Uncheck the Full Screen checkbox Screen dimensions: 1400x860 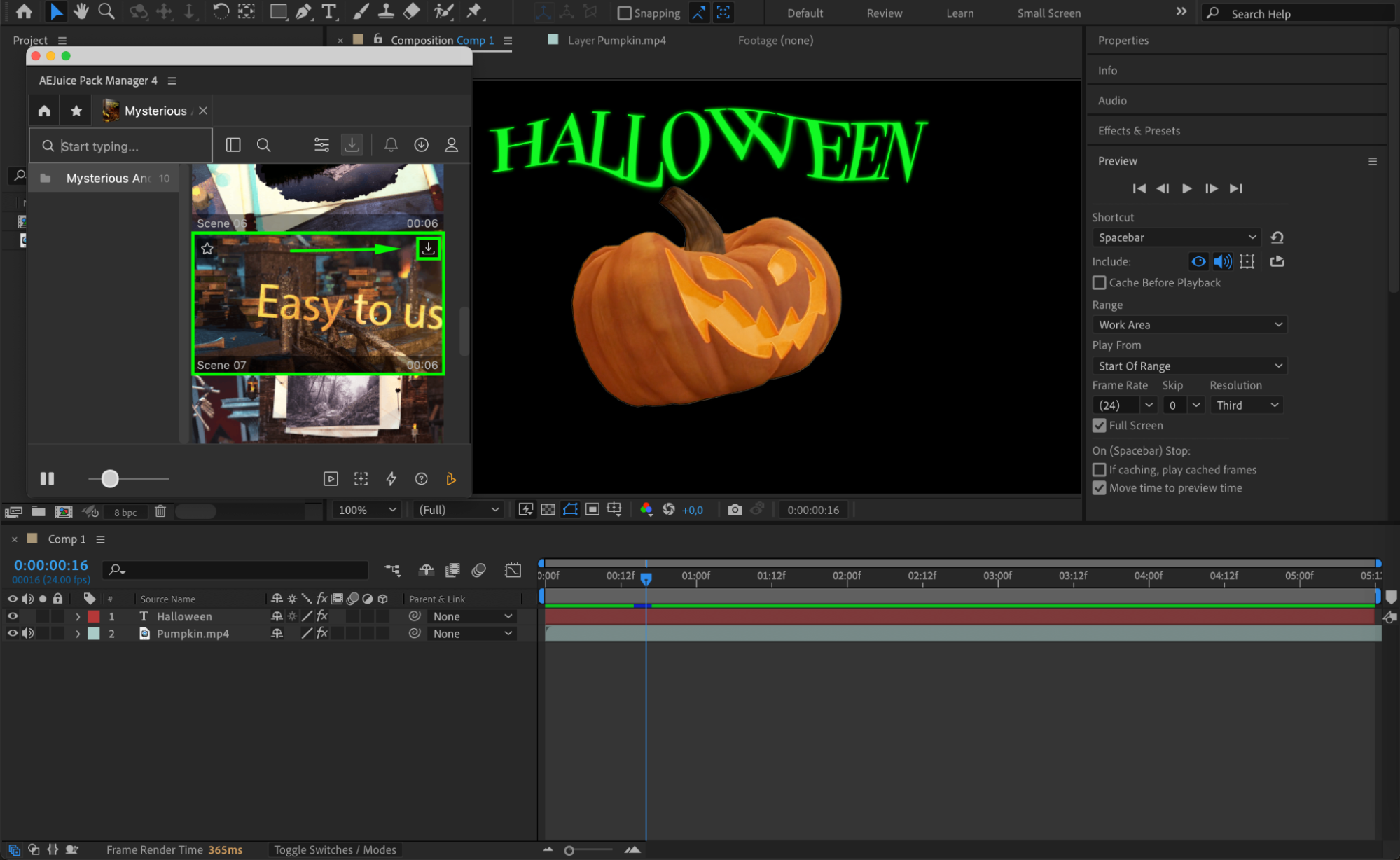tap(1099, 426)
